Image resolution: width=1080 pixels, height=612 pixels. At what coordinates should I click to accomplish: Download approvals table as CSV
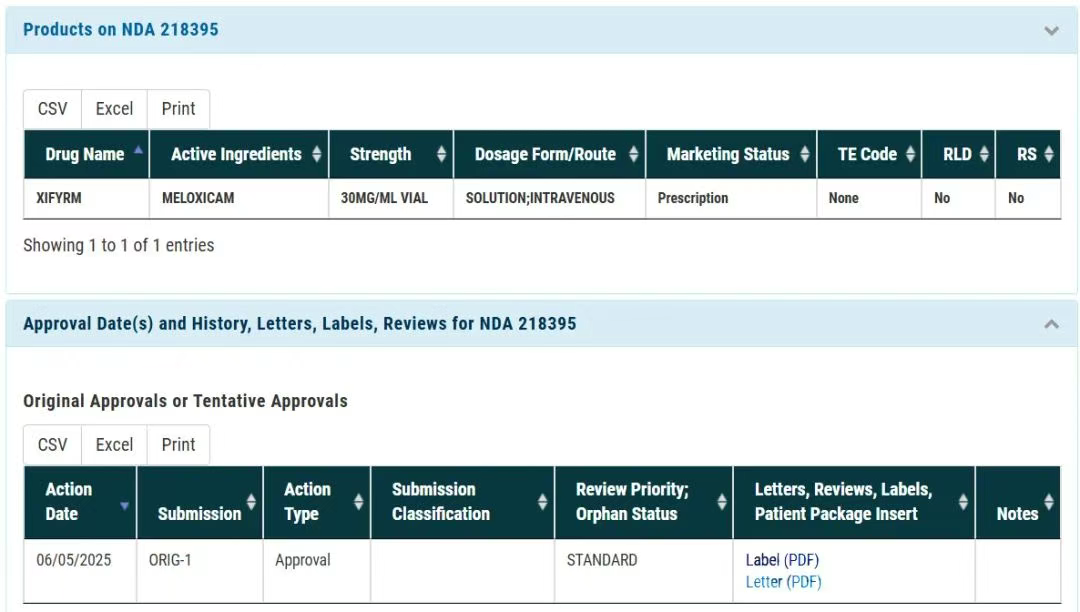pos(52,444)
